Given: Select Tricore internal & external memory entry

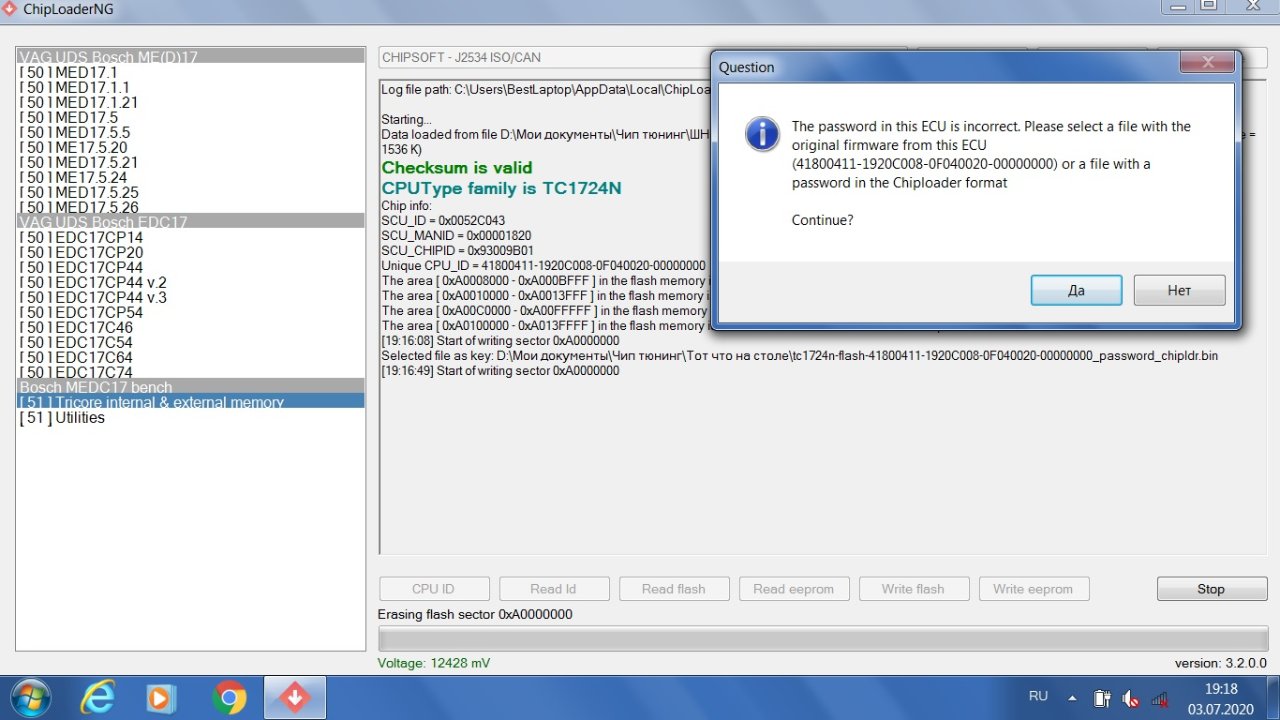Looking at the screenshot, I should [150, 402].
